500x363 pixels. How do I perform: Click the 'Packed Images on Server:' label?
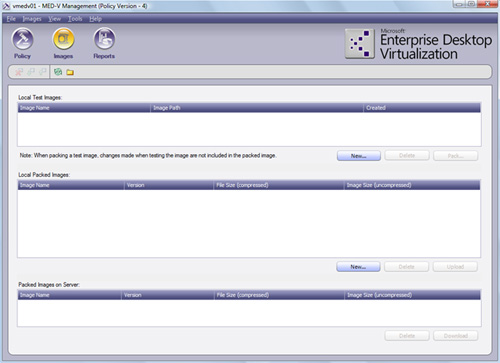pyautogui.click(x=49, y=285)
